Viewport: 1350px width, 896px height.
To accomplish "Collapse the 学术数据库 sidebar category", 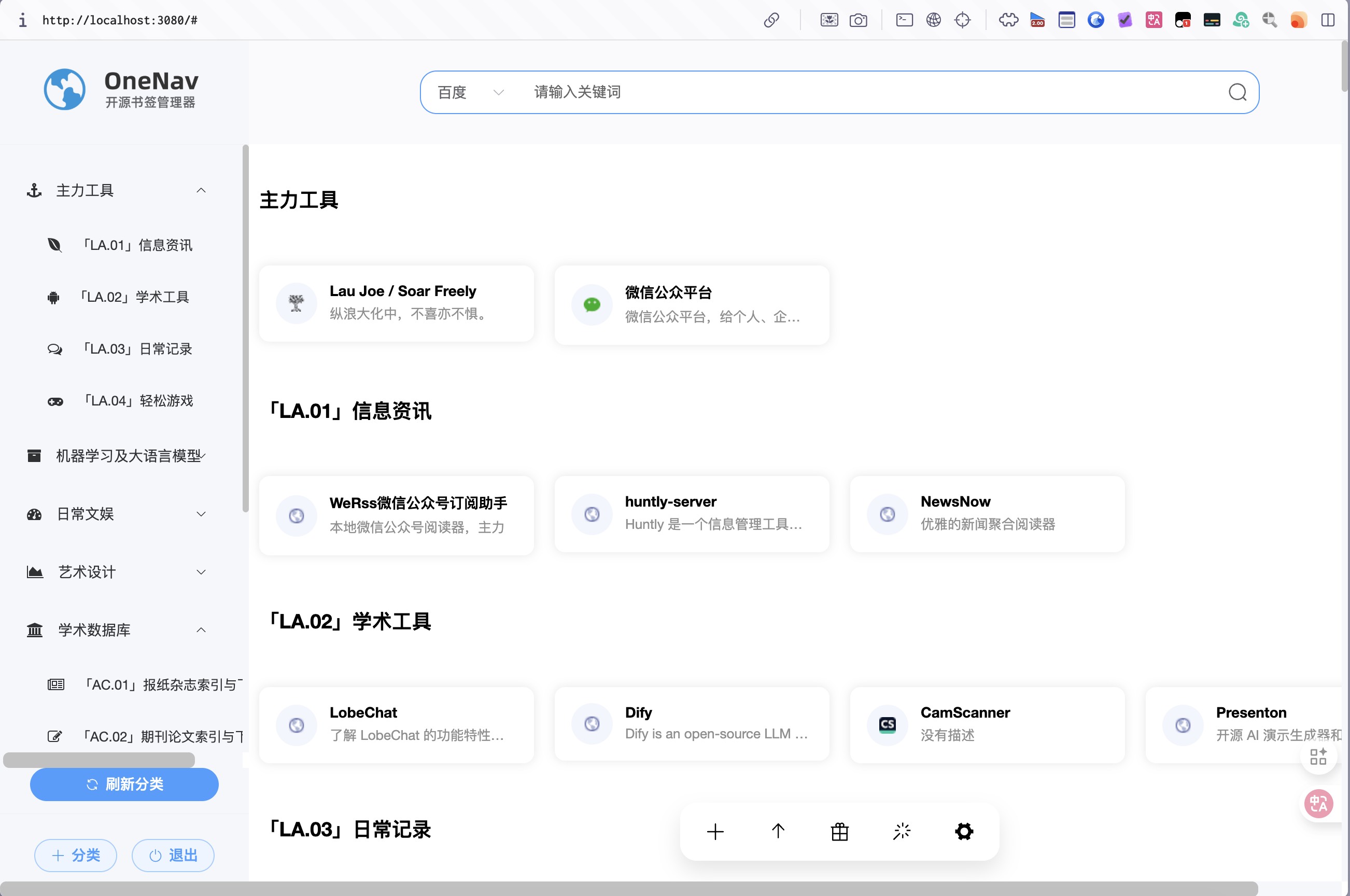I will tap(201, 631).
